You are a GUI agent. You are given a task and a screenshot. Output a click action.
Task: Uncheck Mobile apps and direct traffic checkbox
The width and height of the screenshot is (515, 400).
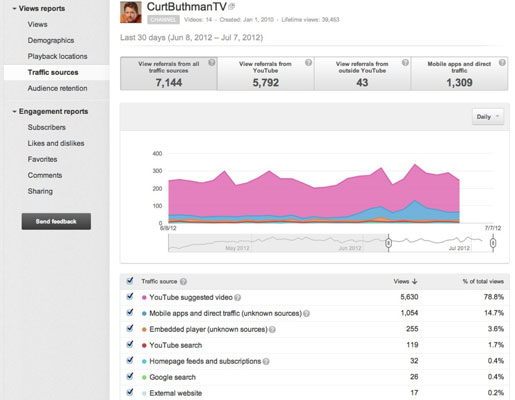[x=130, y=312]
